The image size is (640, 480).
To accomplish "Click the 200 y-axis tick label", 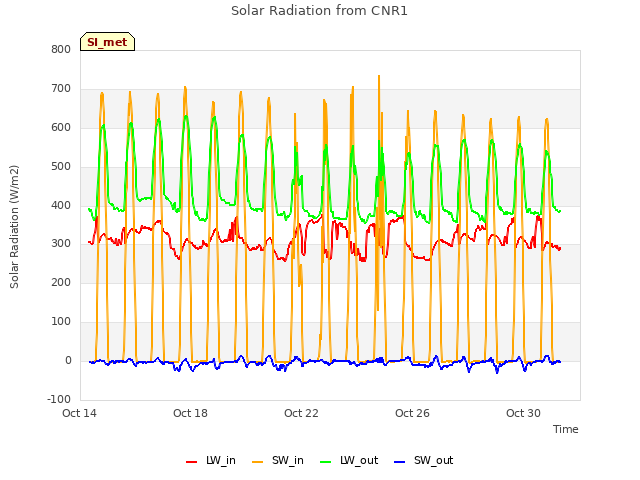I will [x=61, y=282].
